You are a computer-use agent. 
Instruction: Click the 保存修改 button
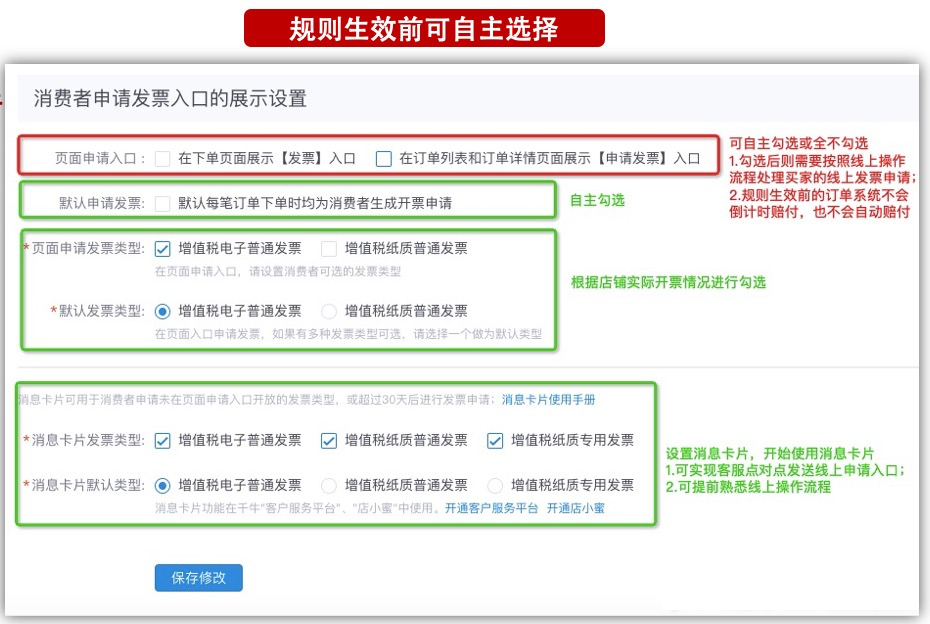coord(198,578)
